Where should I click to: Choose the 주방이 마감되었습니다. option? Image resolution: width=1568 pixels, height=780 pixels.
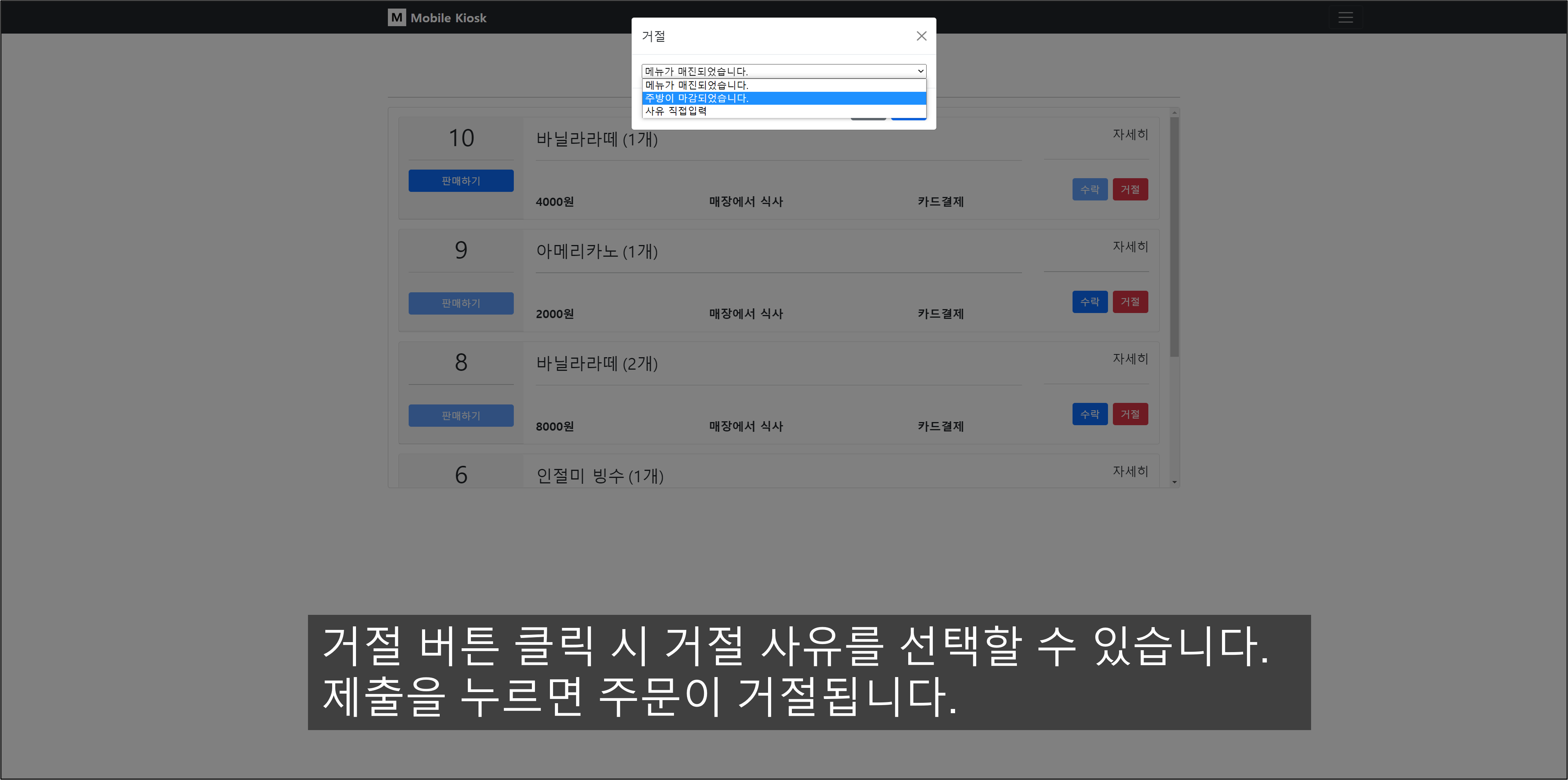784,98
